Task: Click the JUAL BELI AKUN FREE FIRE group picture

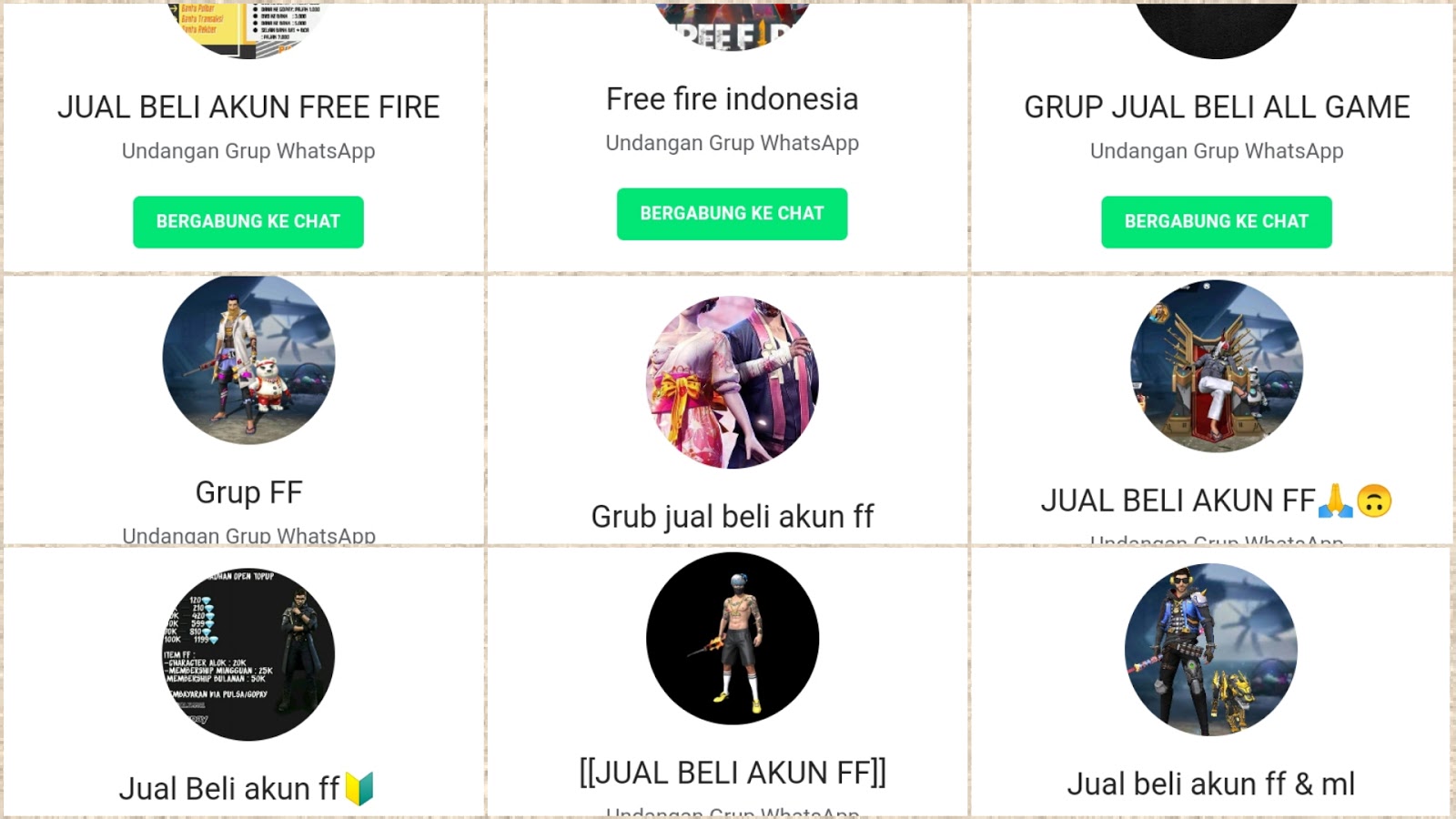Action: pos(248,30)
